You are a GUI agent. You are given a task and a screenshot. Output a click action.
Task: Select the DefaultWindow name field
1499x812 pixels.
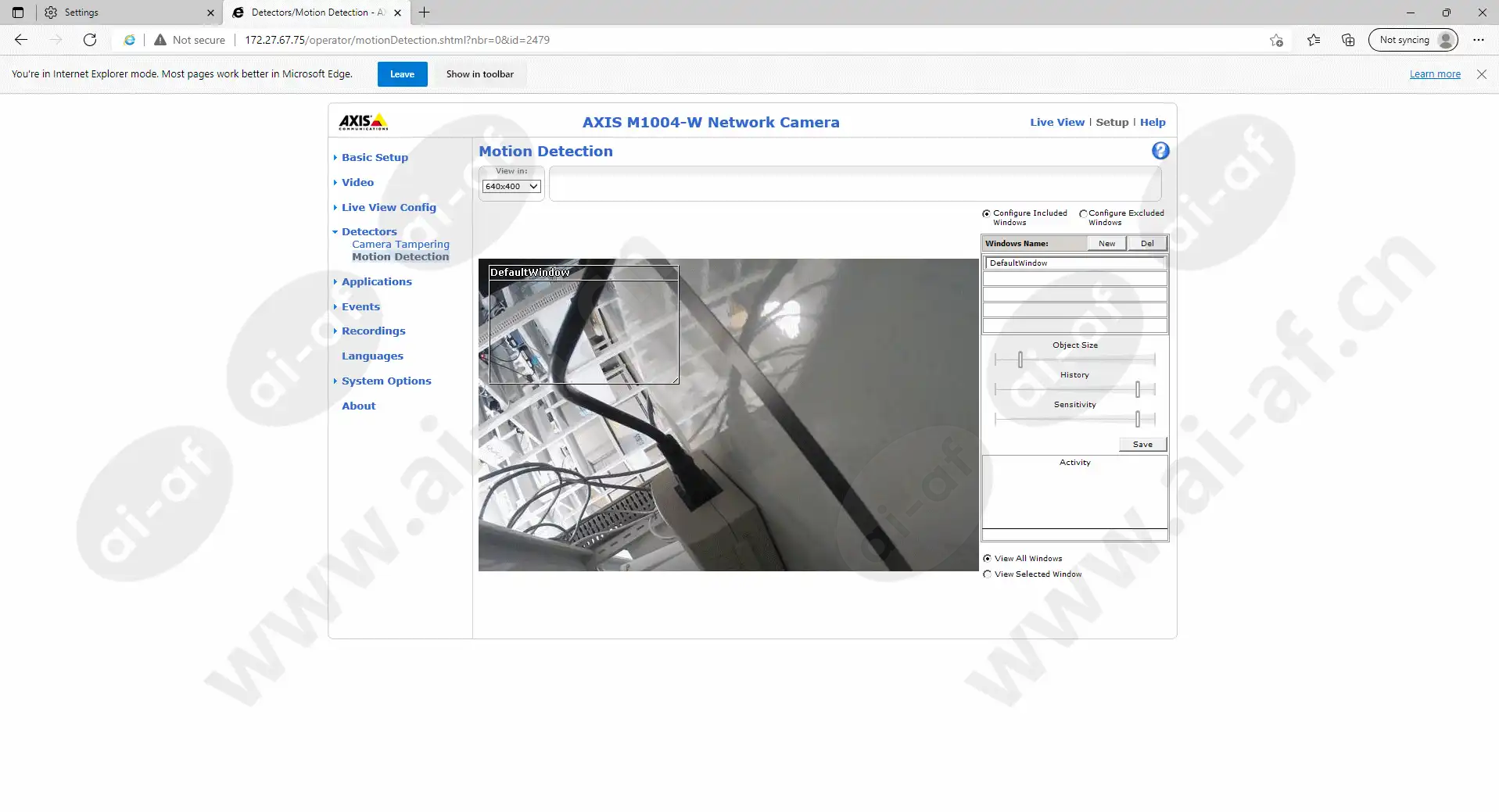click(1075, 263)
